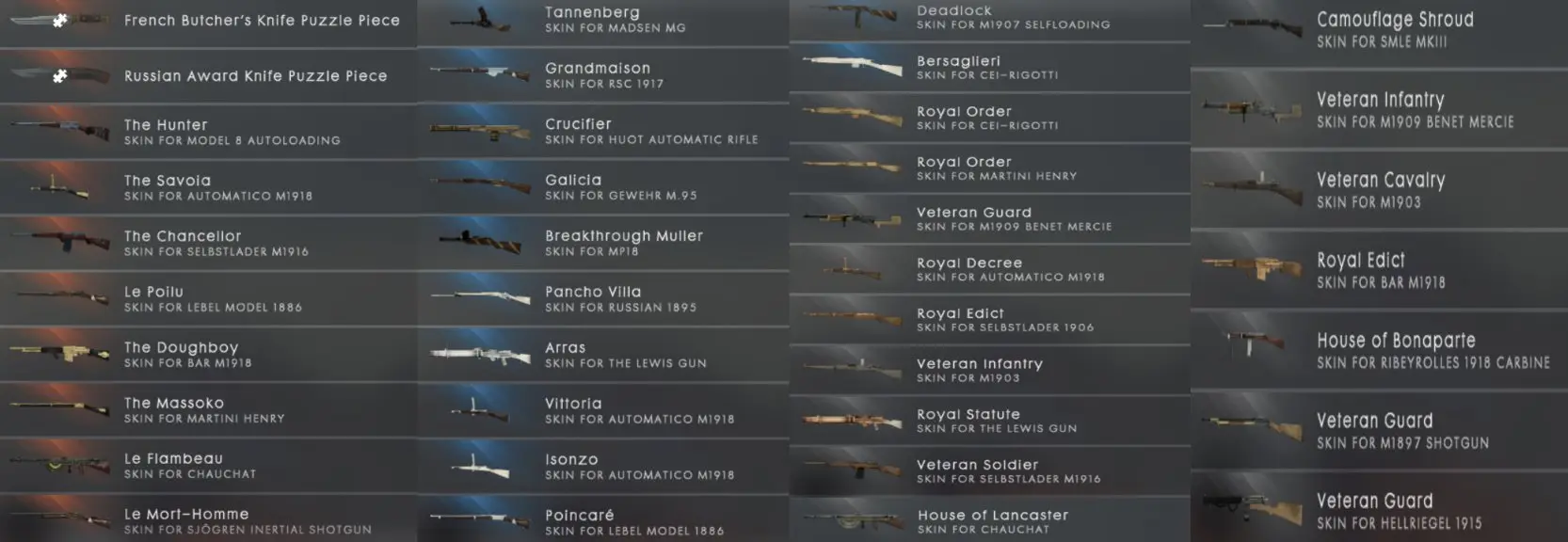Click the Pancho Villa Russian 1895 rifle icon
Viewport: 1568px width, 542px height.
(x=481, y=299)
